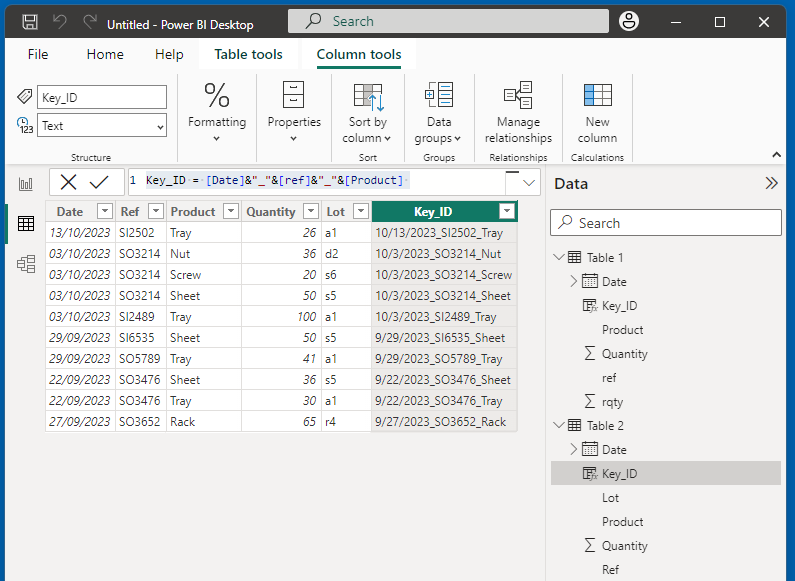795x581 pixels.
Task: Open the user account icon
Action: [629, 21]
